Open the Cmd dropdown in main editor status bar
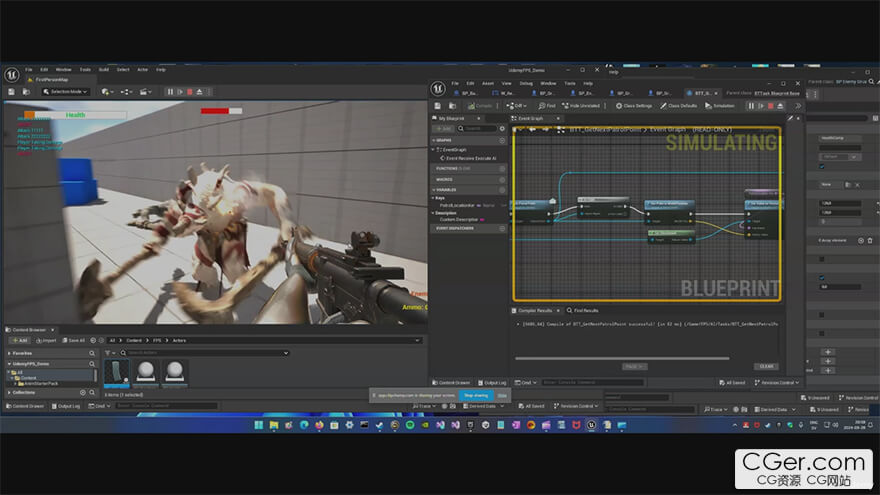This screenshot has height=495, width=880. (x=100, y=406)
